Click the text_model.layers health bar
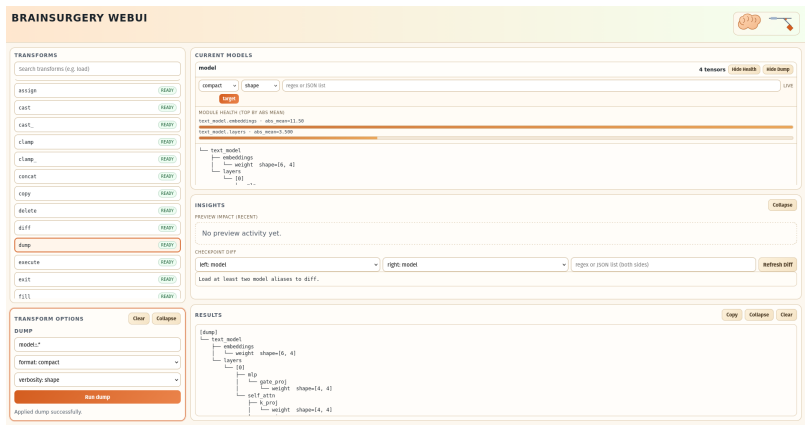The height and width of the screenshot is (431, 811). 495,138
